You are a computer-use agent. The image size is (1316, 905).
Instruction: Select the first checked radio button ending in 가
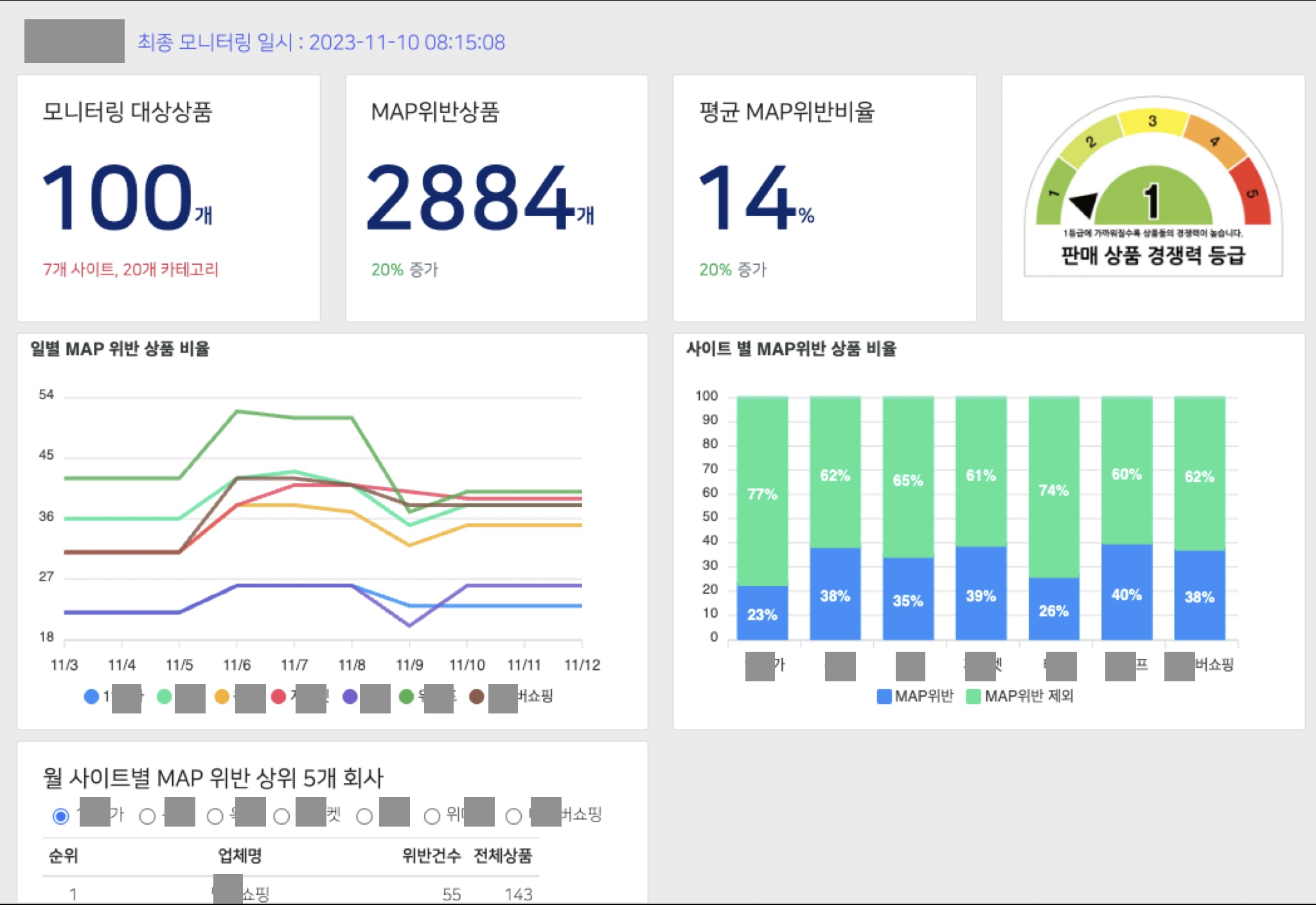[x=61, y=816]
